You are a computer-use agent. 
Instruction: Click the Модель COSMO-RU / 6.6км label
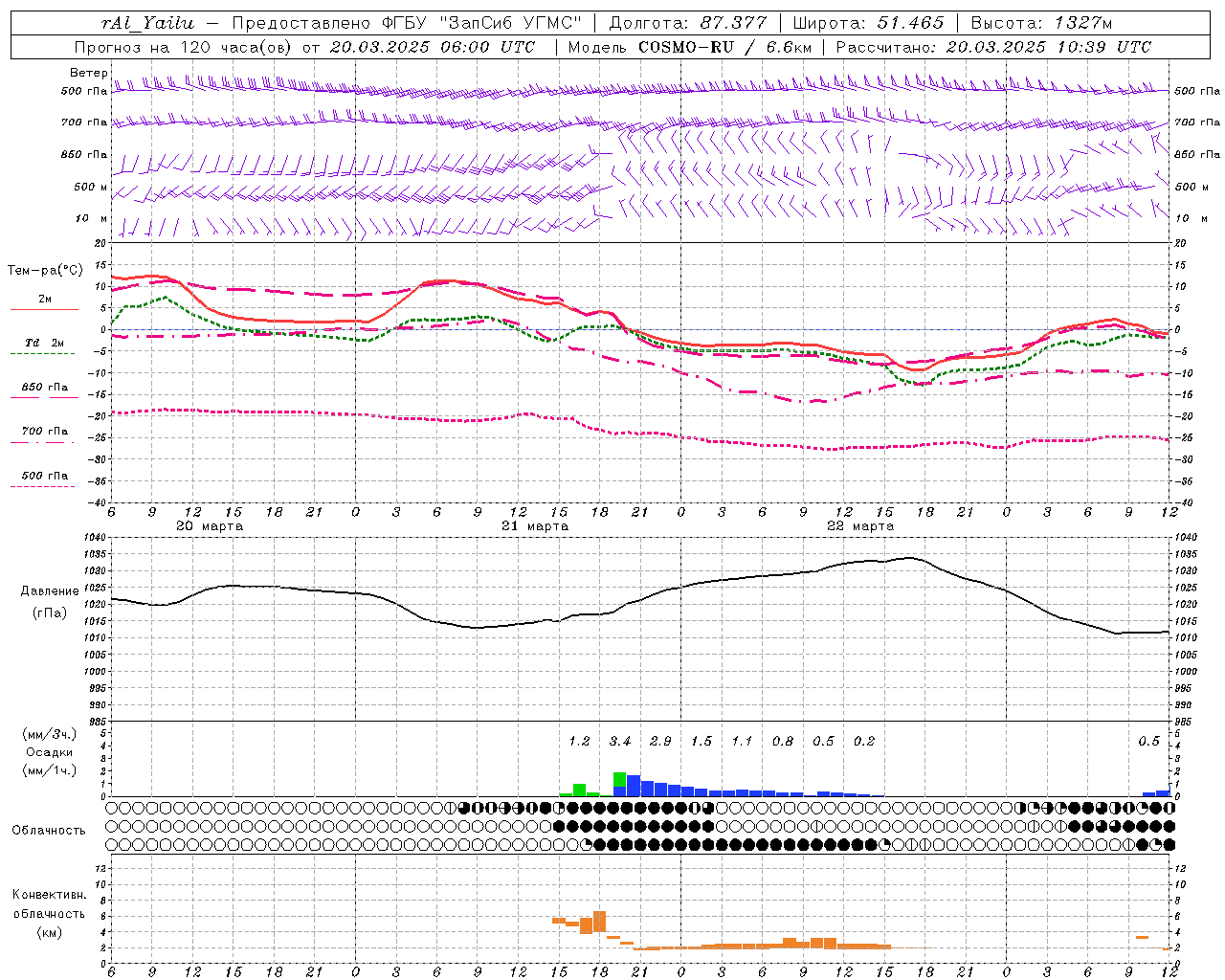pyautogui.click(x=689, y=47)
